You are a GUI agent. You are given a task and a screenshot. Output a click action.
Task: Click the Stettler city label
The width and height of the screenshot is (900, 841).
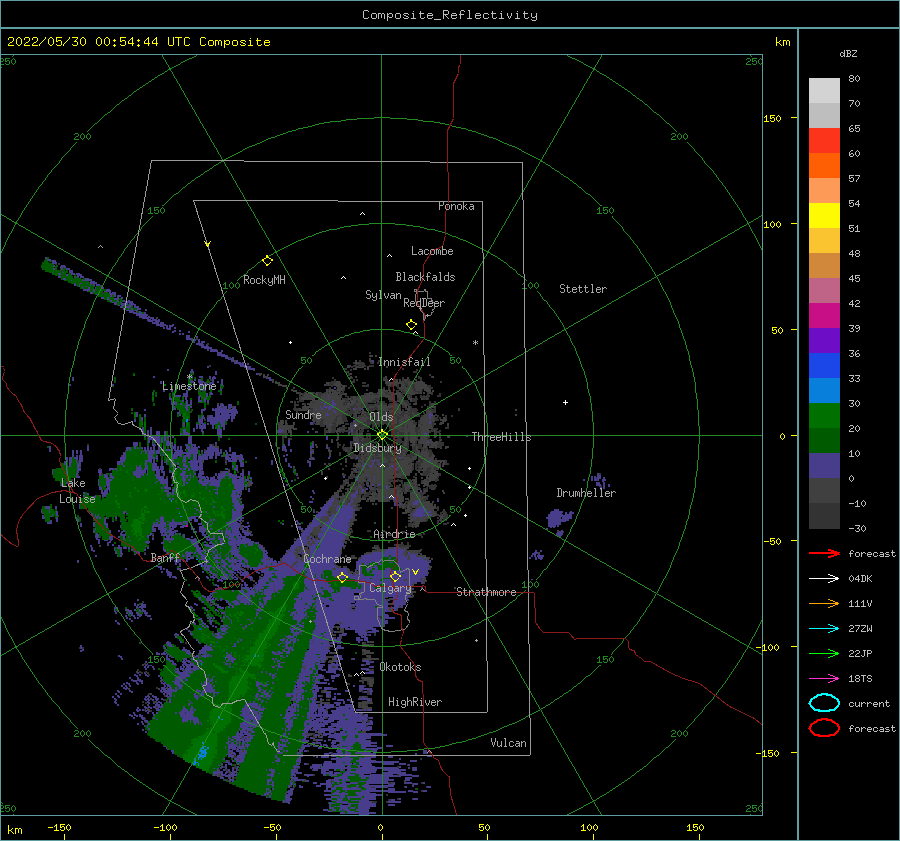pyautogui.click(x=583, y=289)
